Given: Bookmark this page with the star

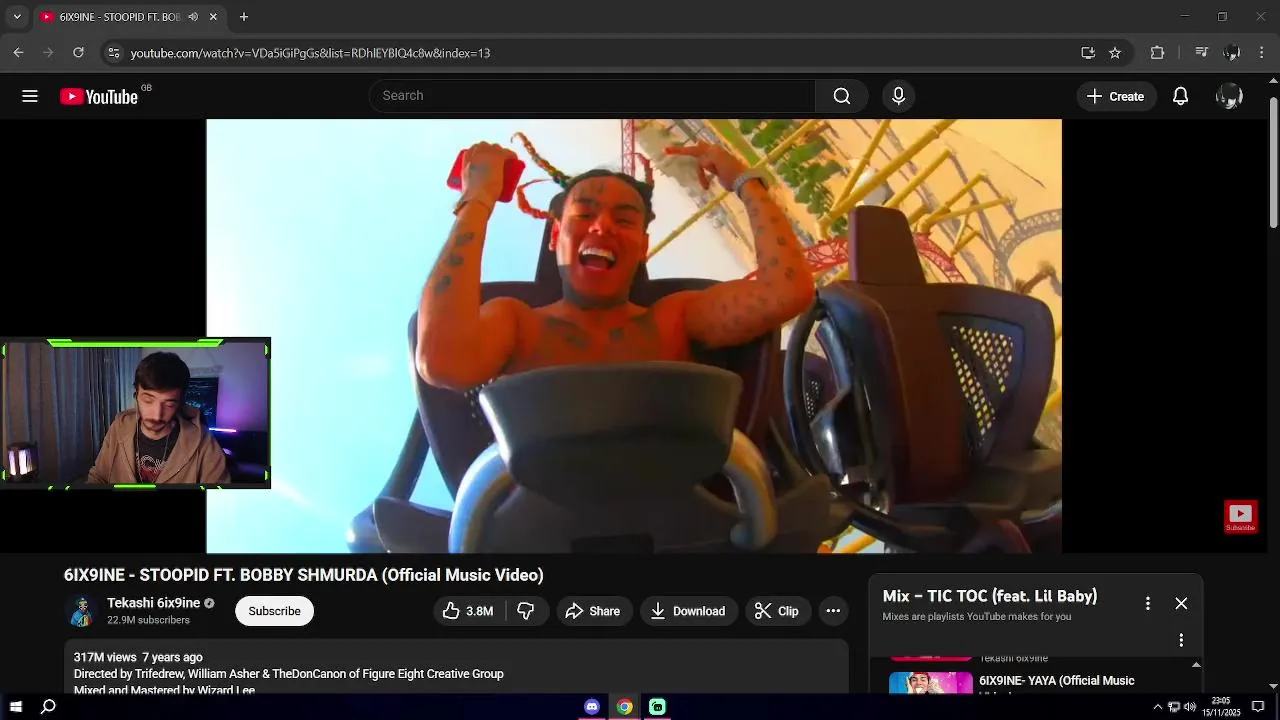Looking at the screenshot, I should [x=1115, y=53].
